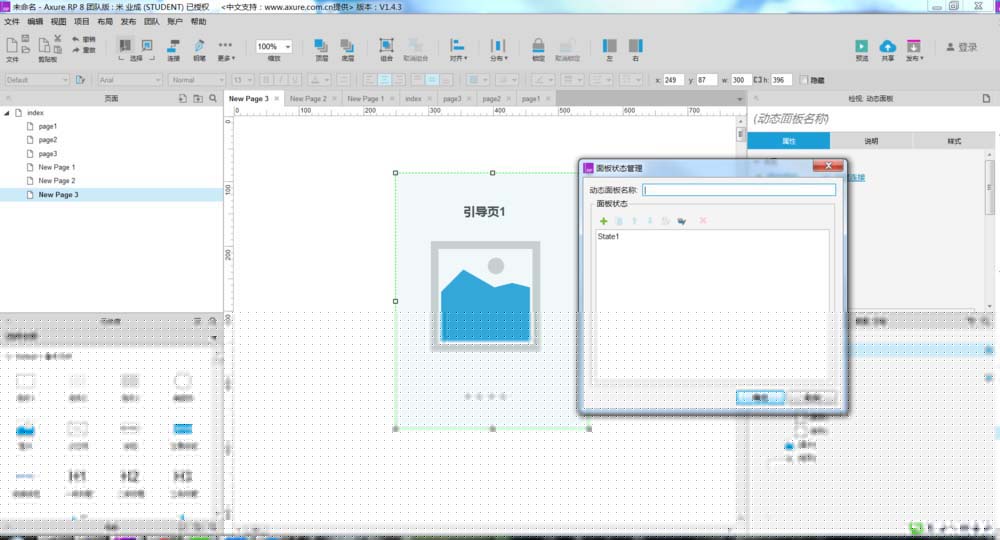1000x540 pixels.
Task: Click the red X delete-state icon
Action: 703,221
